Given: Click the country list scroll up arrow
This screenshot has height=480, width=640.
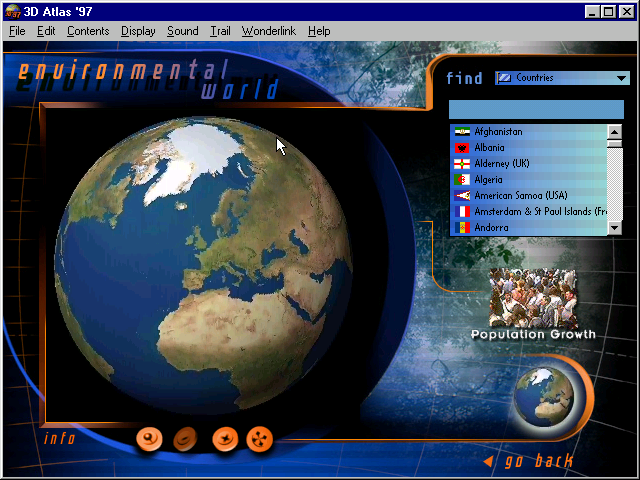Looking at the screenshot, I should coord(614,132).
